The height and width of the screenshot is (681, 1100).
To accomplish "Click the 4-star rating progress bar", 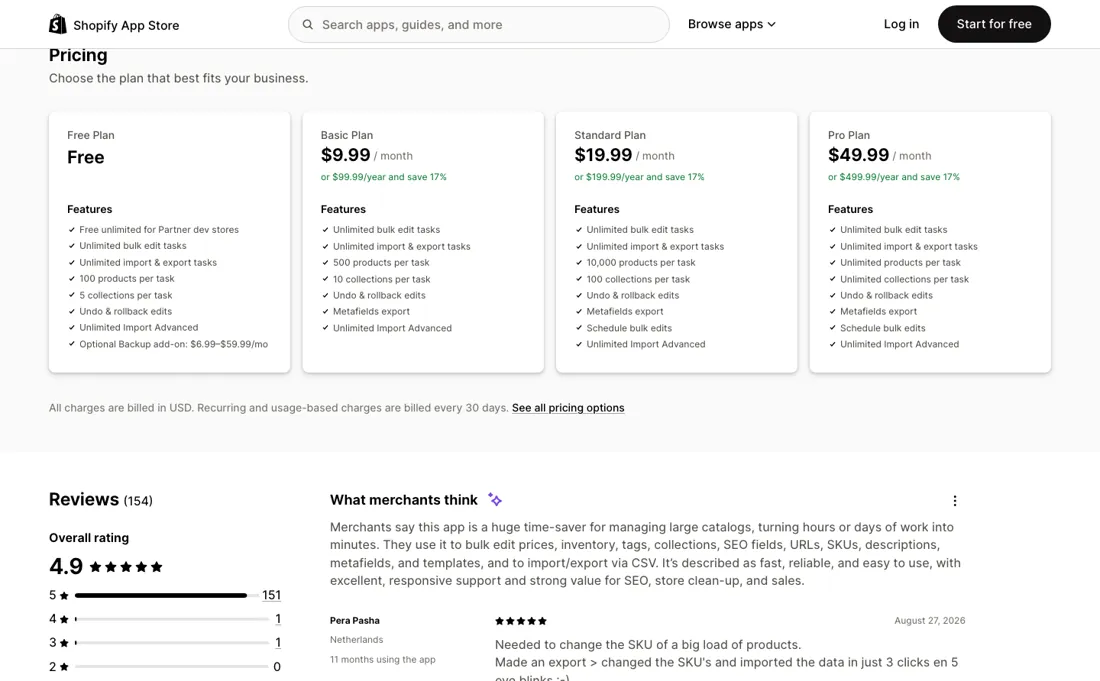I will point(171,619).
